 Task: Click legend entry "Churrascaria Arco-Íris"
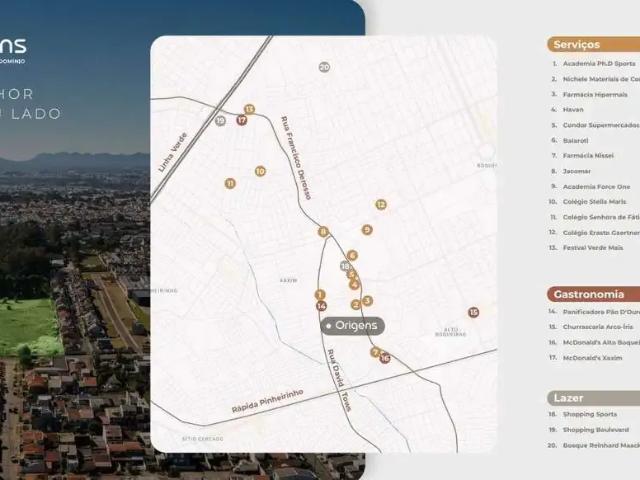pyautogui.click(x=598, y=327)
